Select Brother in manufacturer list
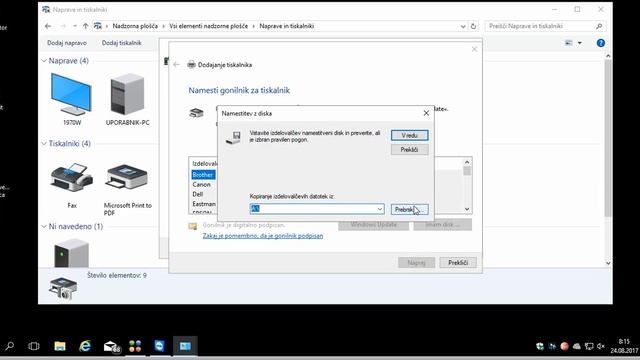 203,175
